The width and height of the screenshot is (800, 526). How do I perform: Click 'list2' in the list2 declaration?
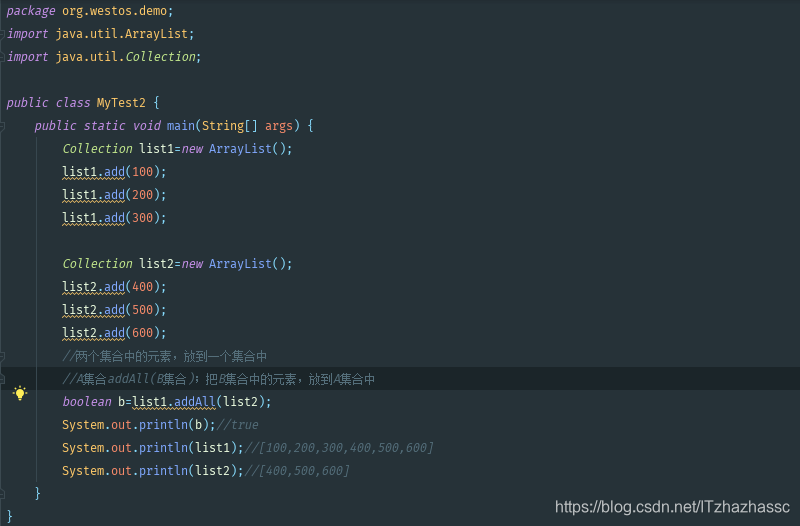coord(157,264)
